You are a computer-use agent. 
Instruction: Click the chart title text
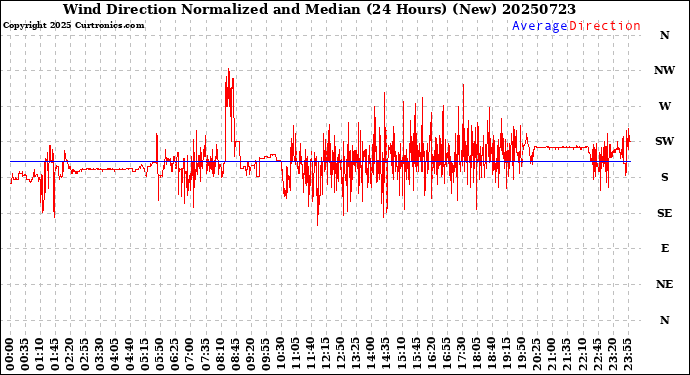(319, 9)
